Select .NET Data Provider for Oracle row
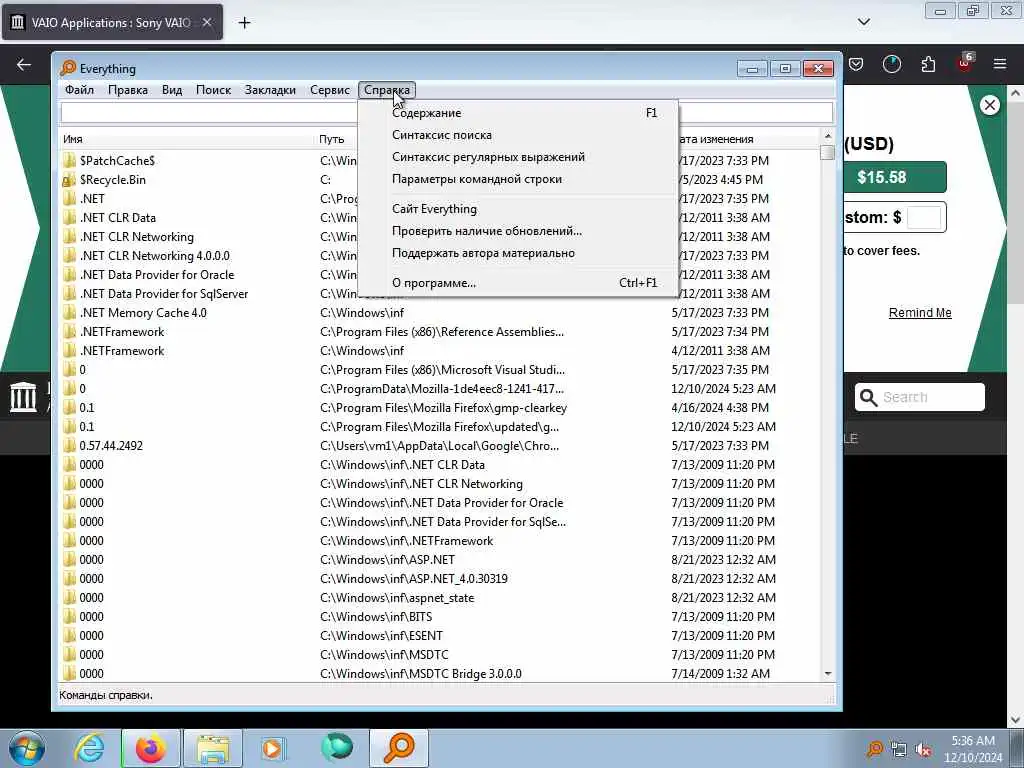Screen dimensions: 1024x768 click(440, 275)
